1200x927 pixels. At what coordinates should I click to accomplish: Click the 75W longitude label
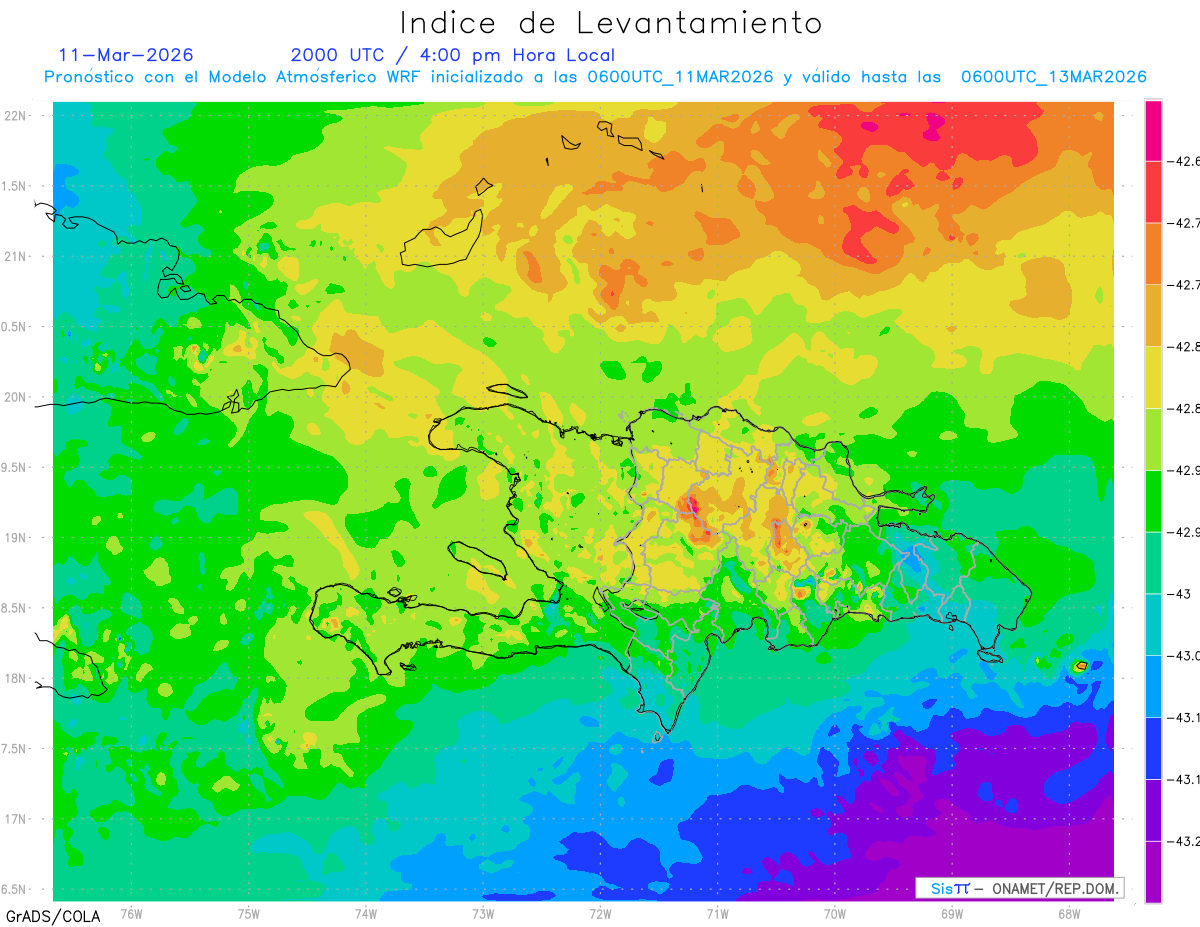[x=248, y=913]
